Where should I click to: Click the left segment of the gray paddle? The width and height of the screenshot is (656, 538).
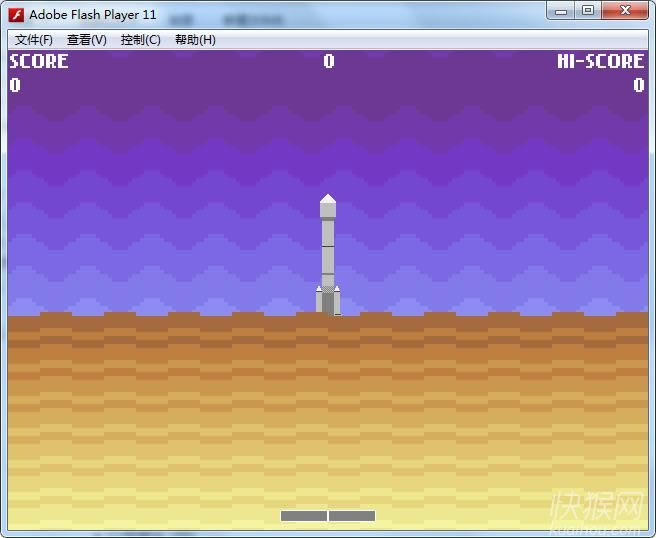point(304,516)
